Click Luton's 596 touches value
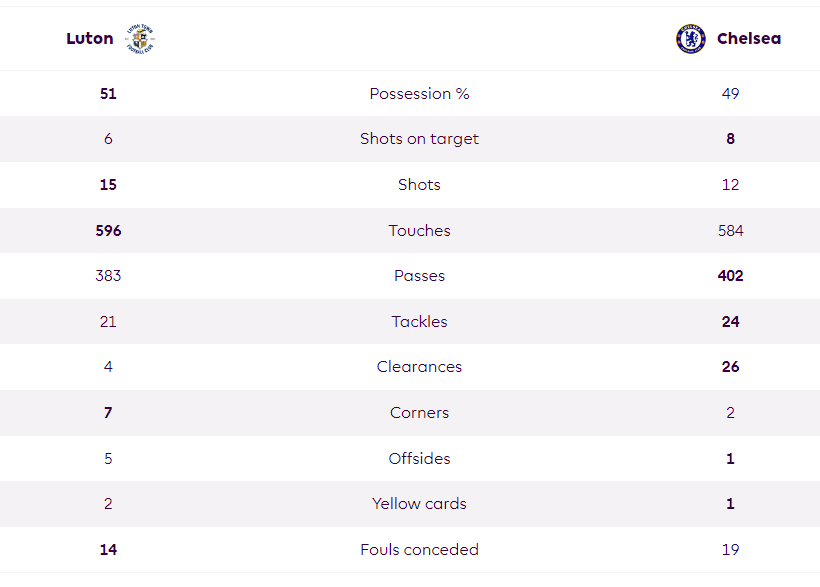The height and width of the screenshot is (587, 820). pos(108,231)
